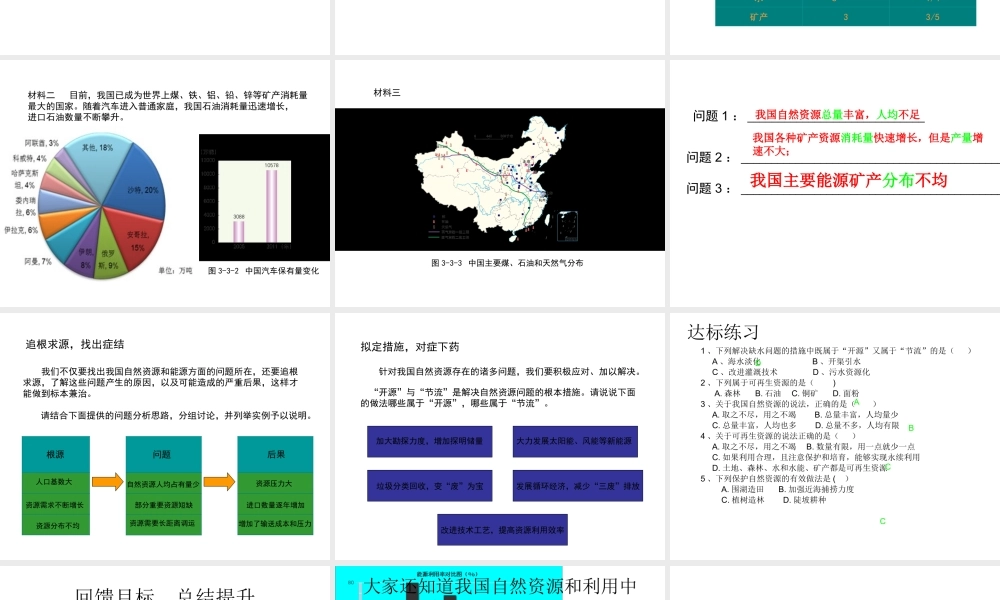
Task: Open the 回馈目标 总结提升 slide
Action: click(x=165, y=583)
